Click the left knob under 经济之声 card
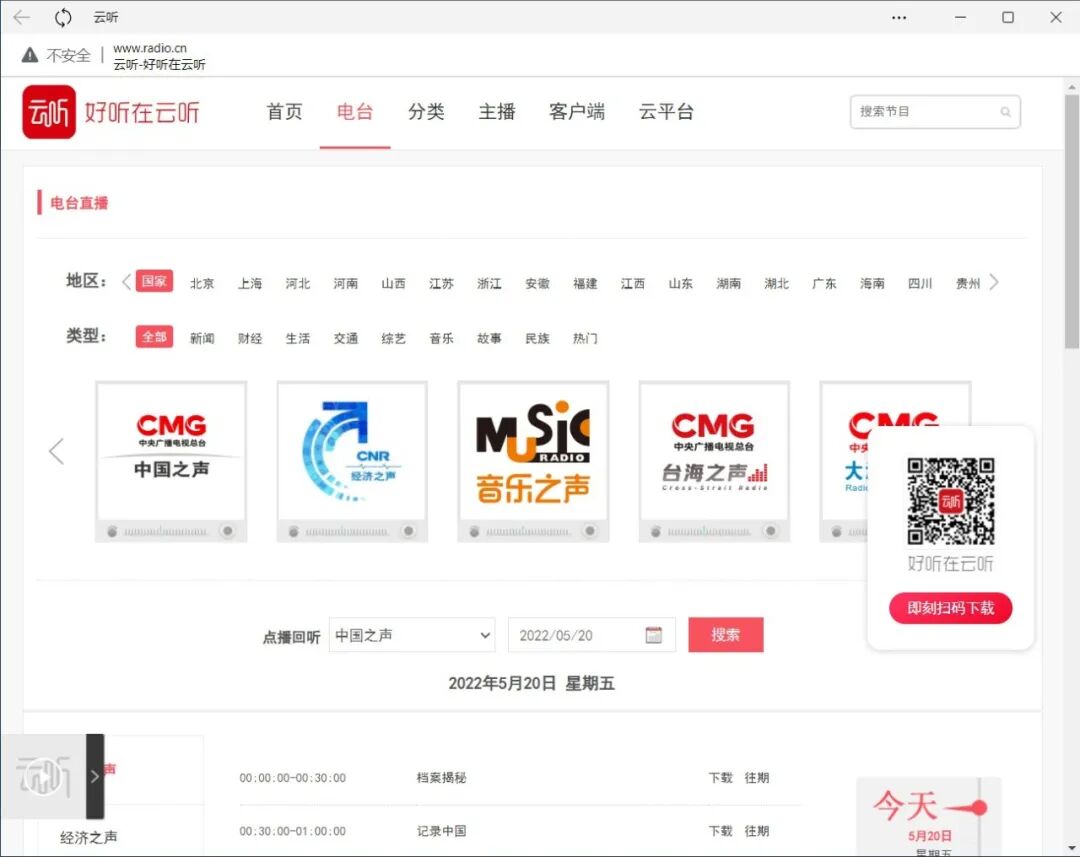 [x=293, y=531]
